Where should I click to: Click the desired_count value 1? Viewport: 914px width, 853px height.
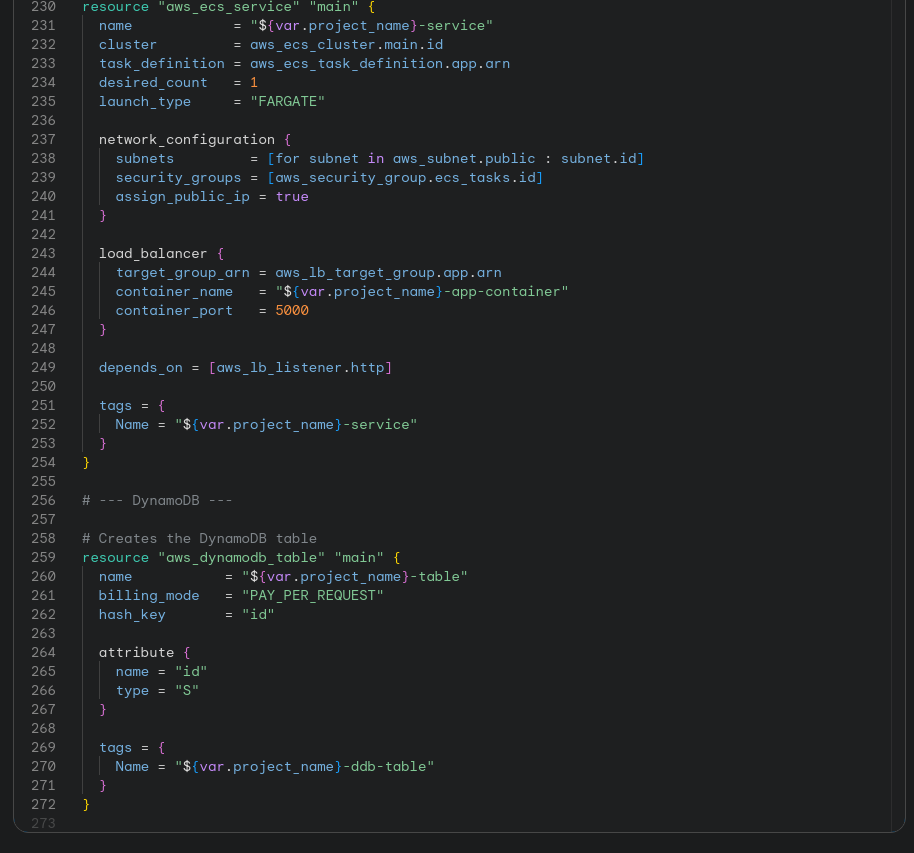pyautogui.click(x=254, y=82)
